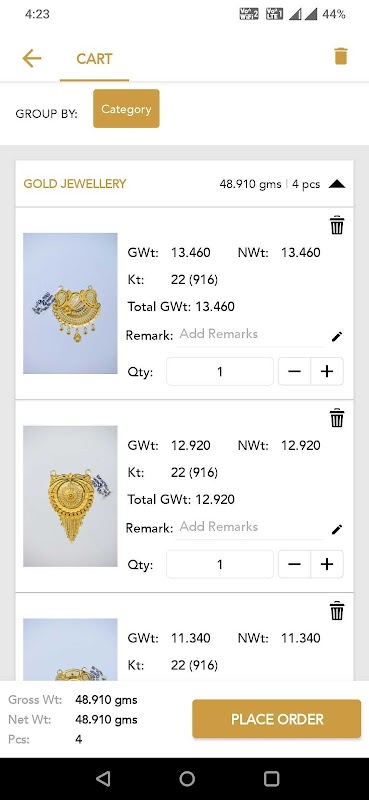
Task: Collapse the Gold Jewellery section
Action: point(337,184)
